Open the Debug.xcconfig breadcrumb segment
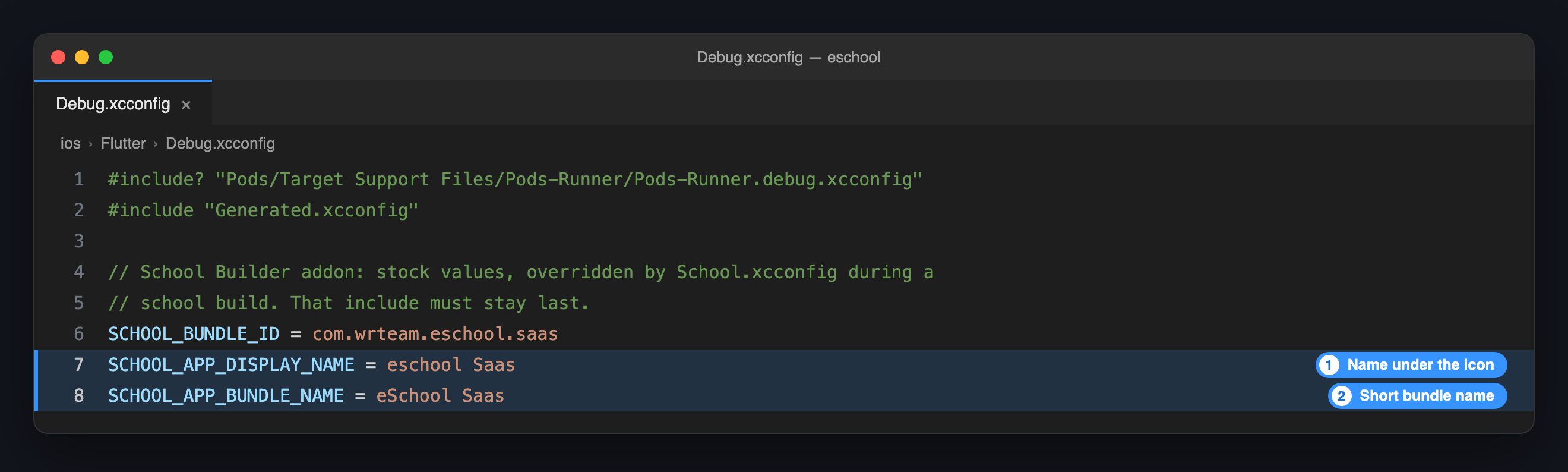The width and height of the screenshot is (1568, 472). click(220, 144)
